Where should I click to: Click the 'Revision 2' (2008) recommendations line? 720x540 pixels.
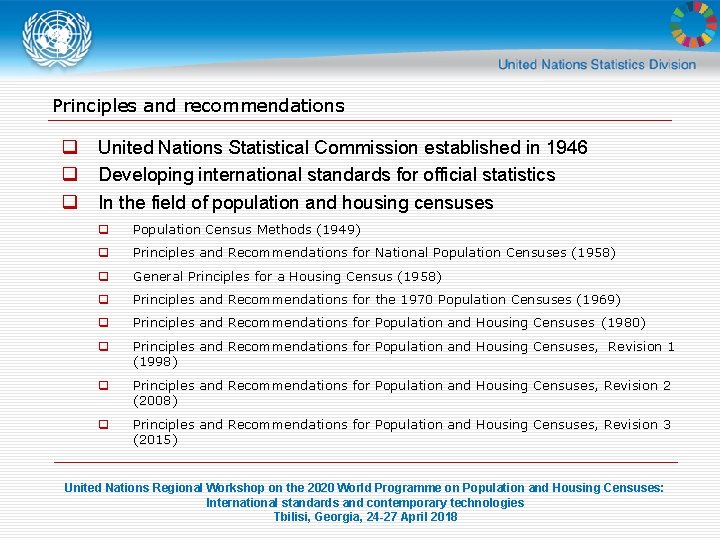coord(402,393)
